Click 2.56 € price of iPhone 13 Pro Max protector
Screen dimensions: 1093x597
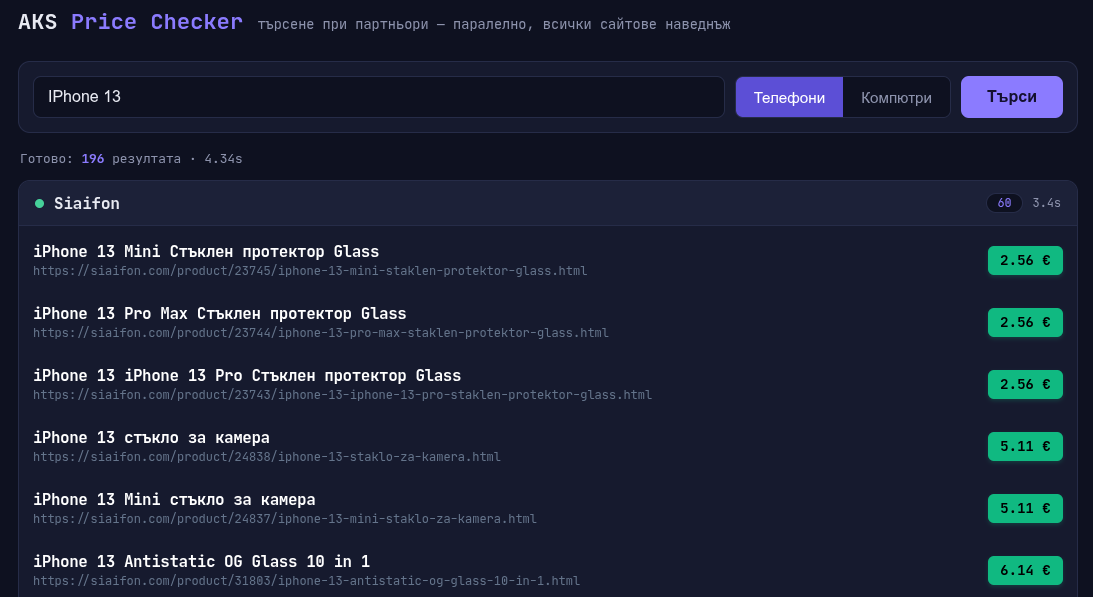click(x=1025, y=322)
